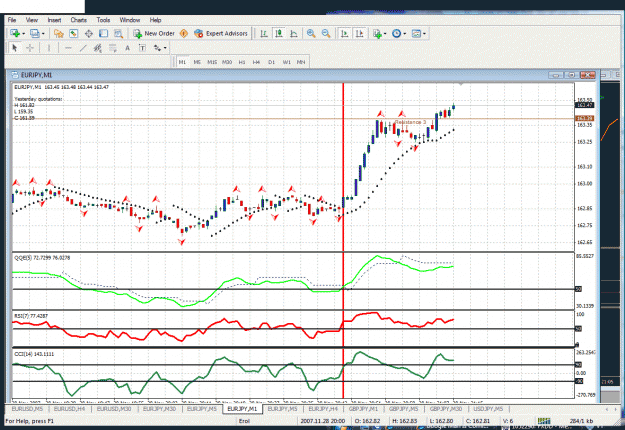The height and width of the screenshot is (430, 625).
Task: Switch to the GBPJPY,M1 chart tab
Action: tap(363, 409)
